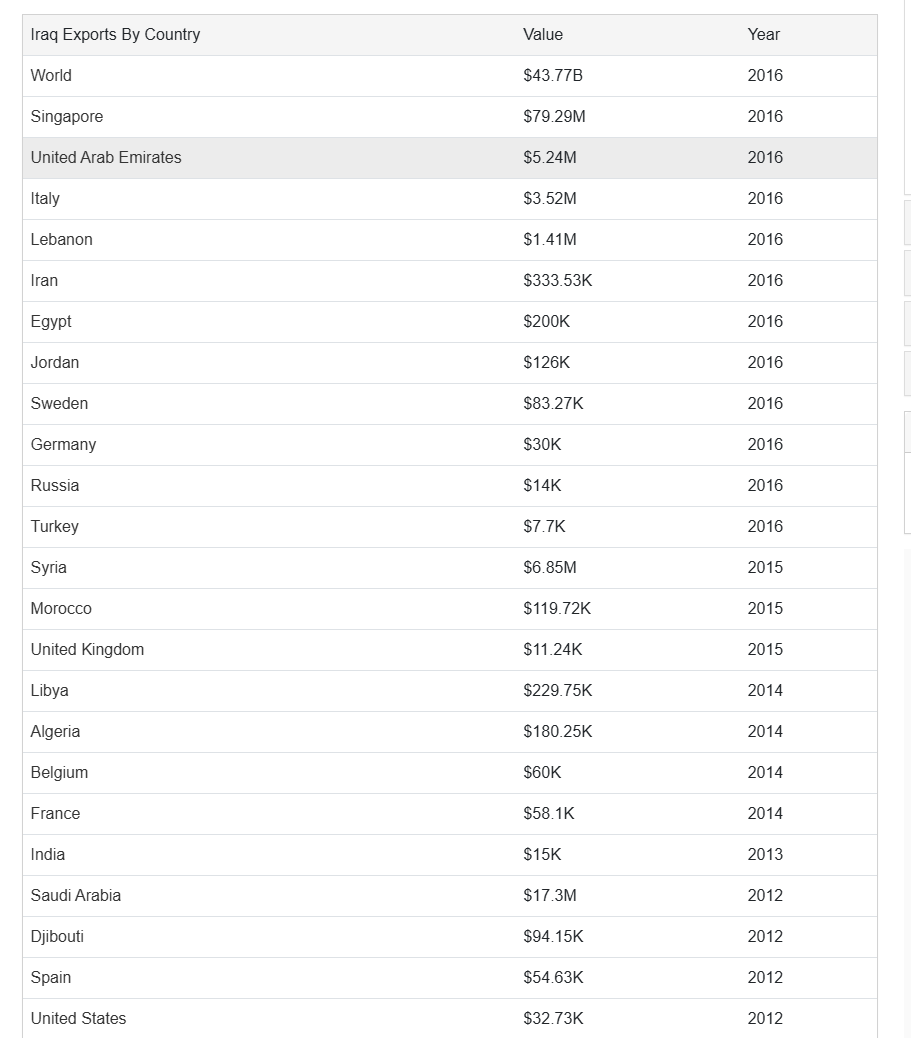Click Djibouti's $94.15K value cell
Viewport: 911px width, 1038px height.
553,937
